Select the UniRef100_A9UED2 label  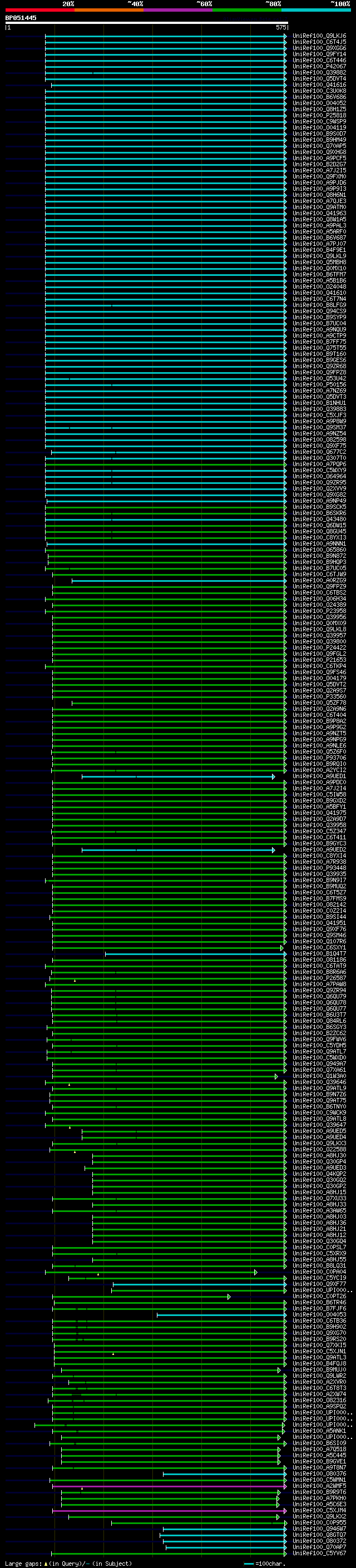click(319, 849)
